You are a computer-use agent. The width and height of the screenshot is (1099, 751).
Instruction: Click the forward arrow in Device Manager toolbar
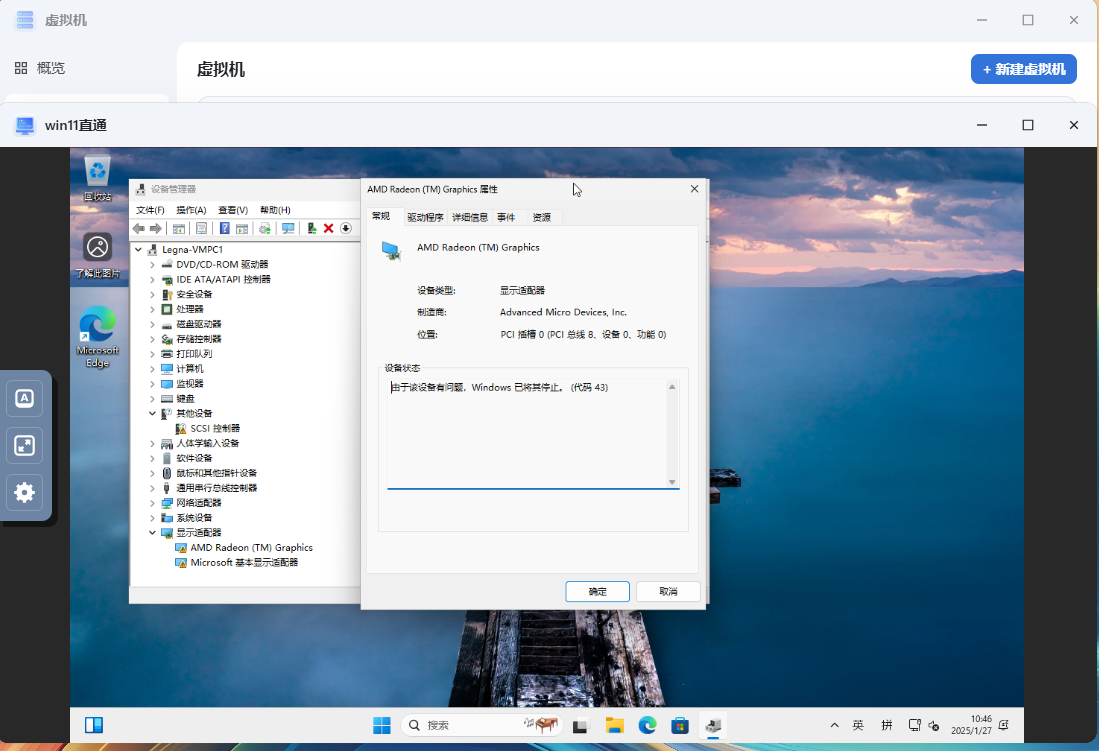156,229
